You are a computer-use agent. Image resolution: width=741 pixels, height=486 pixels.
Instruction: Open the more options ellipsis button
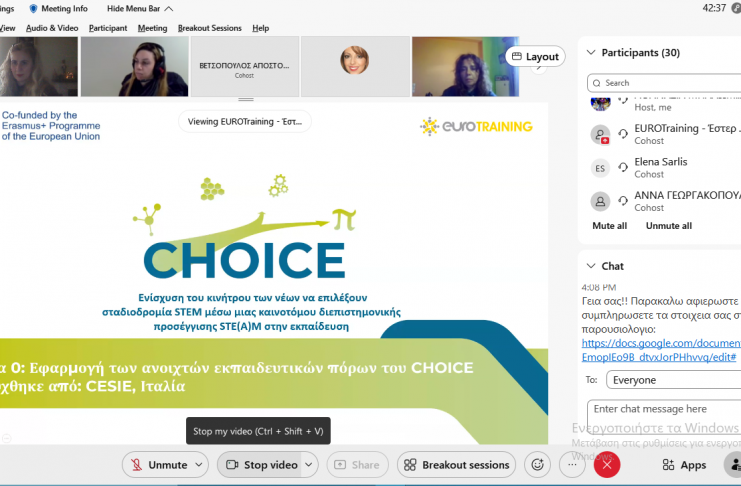[x=572, y=465]
